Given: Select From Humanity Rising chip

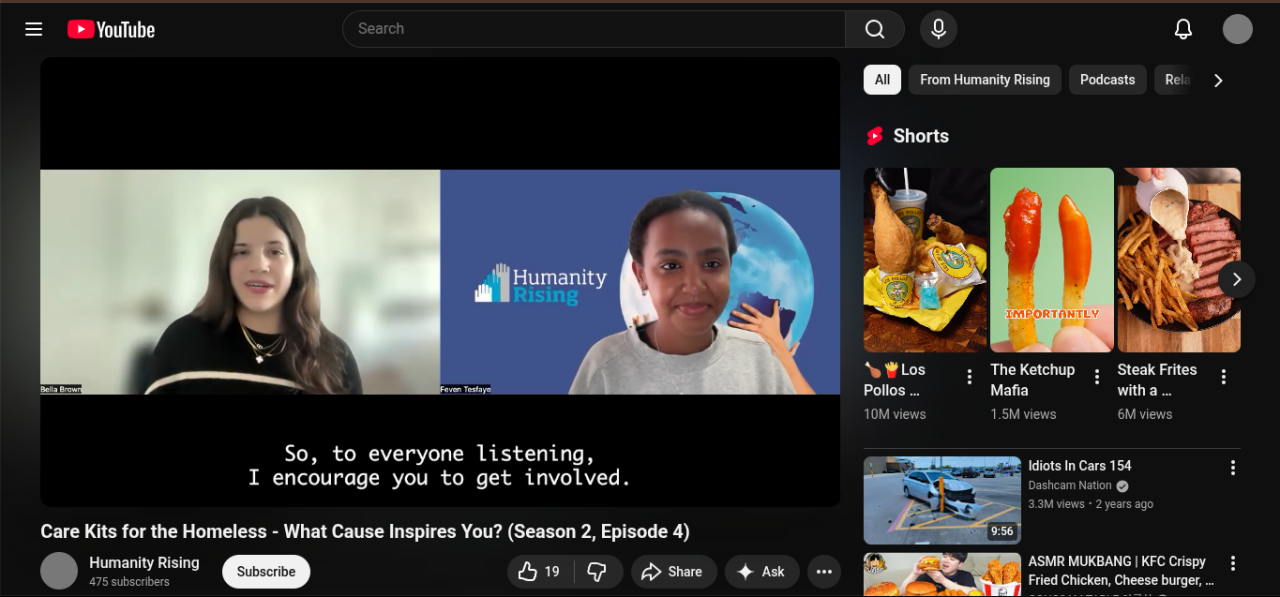Looking at the screenshot, I should click(x=985, y=80).
